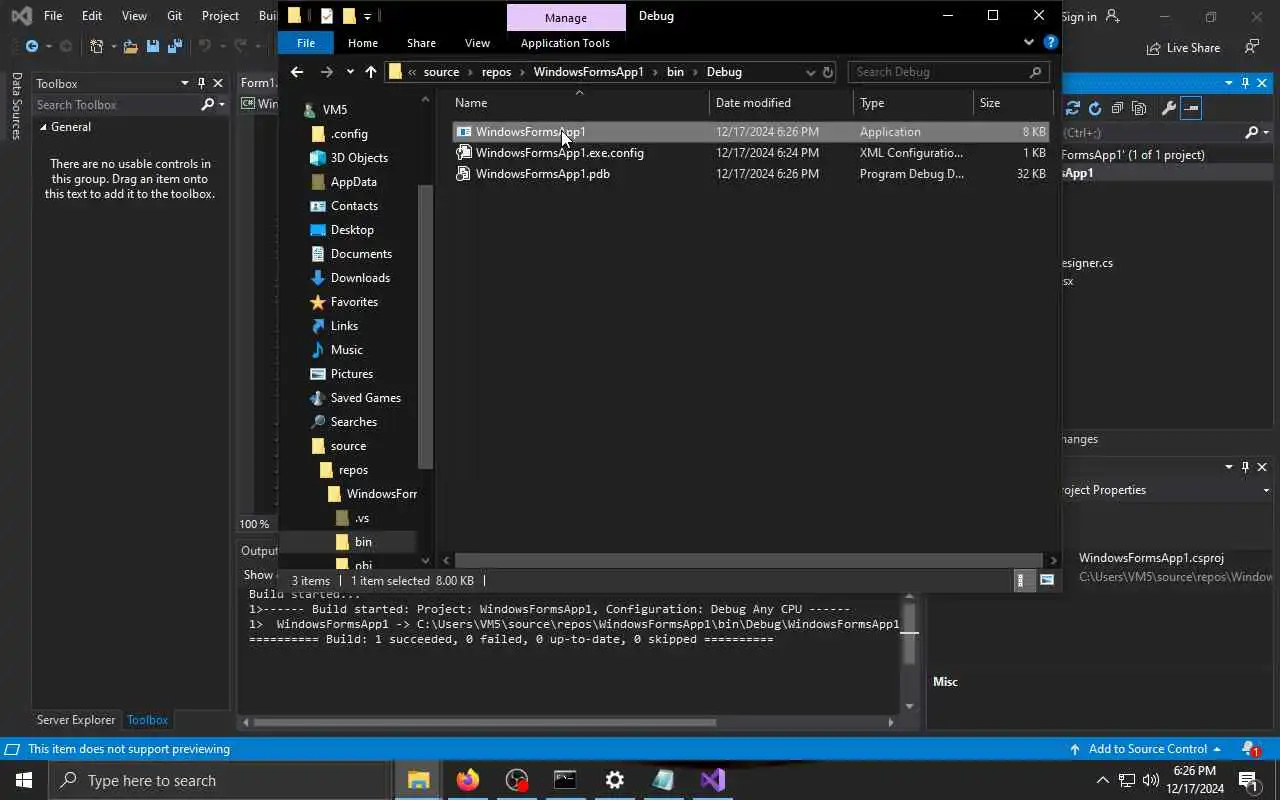
Task: Switch to Server Explorer tab
Action: (x=76, y=720)
